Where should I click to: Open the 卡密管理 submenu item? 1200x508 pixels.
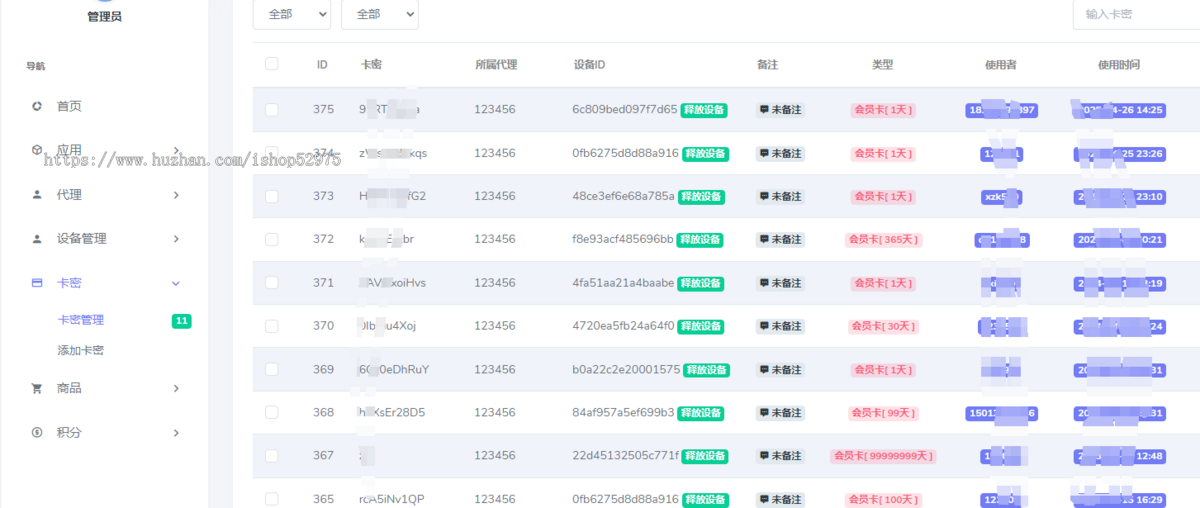(x=81, y=320)
